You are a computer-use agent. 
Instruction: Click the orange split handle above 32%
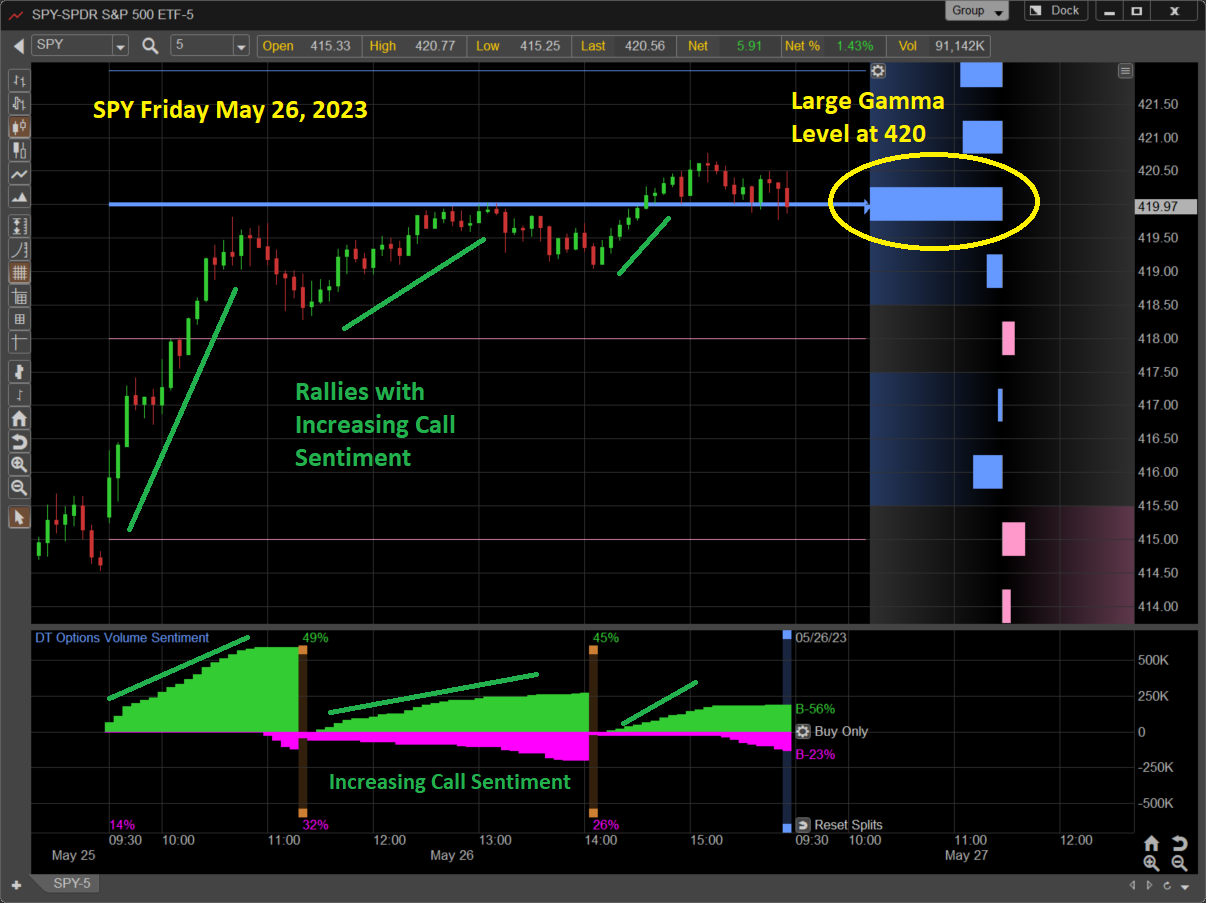click(x=302, y=812)
